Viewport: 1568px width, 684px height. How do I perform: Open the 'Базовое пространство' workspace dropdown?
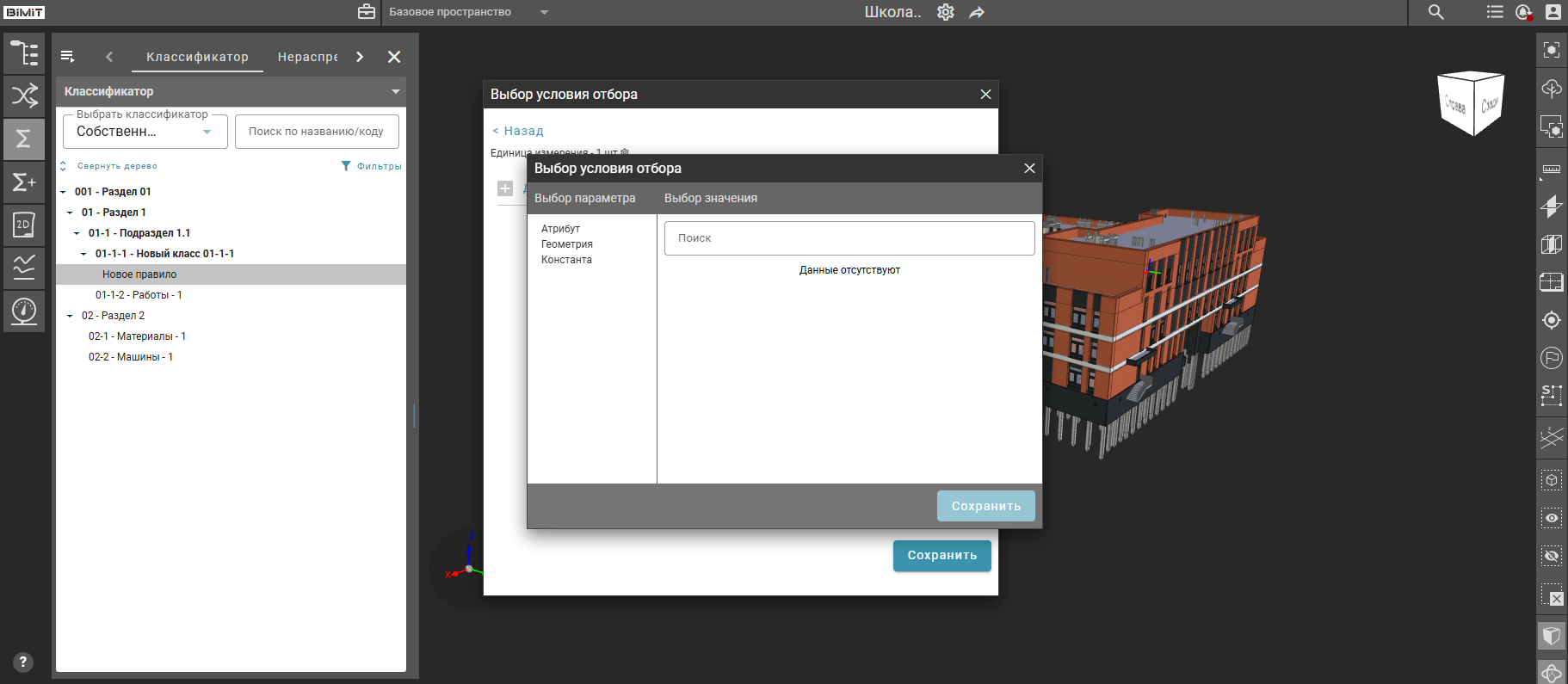click(x=468, y=12)
